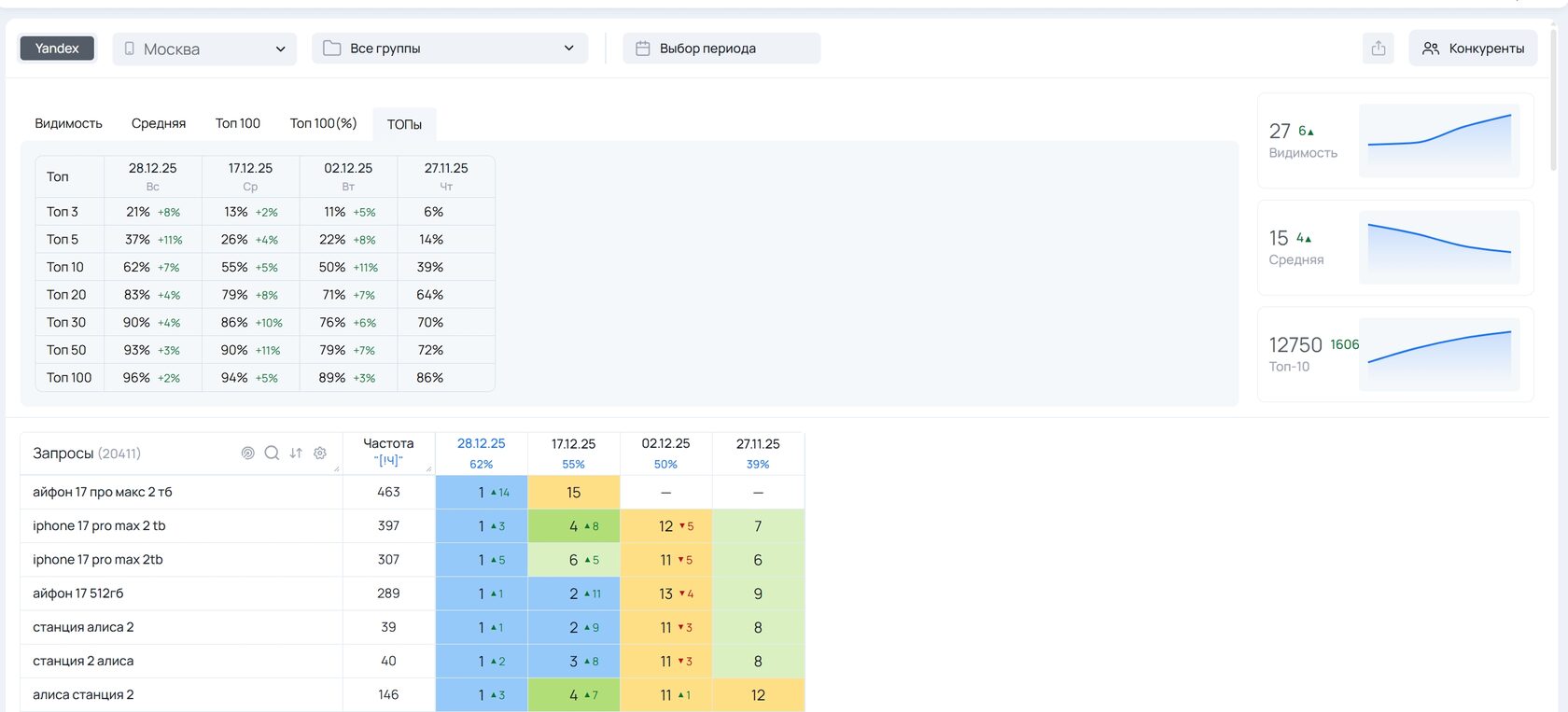Click the search magnifier icon in Запросы header
Viewport: 1568px width, 712px height.
[x=272, y=454]
